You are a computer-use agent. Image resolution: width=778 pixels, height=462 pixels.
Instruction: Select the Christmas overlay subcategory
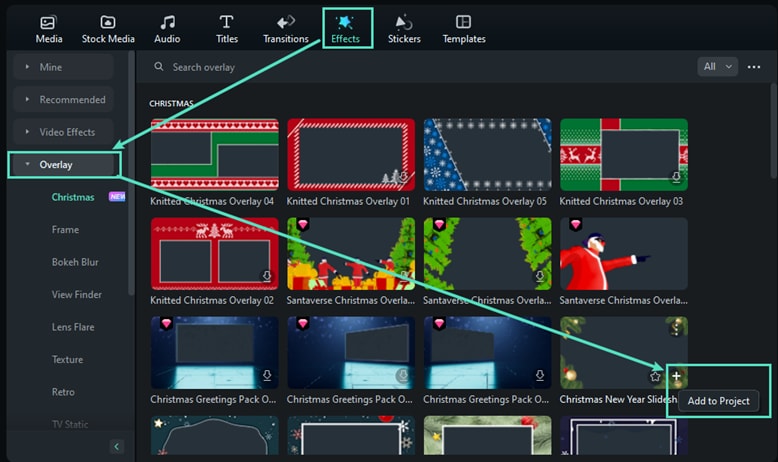pos(73,197)
